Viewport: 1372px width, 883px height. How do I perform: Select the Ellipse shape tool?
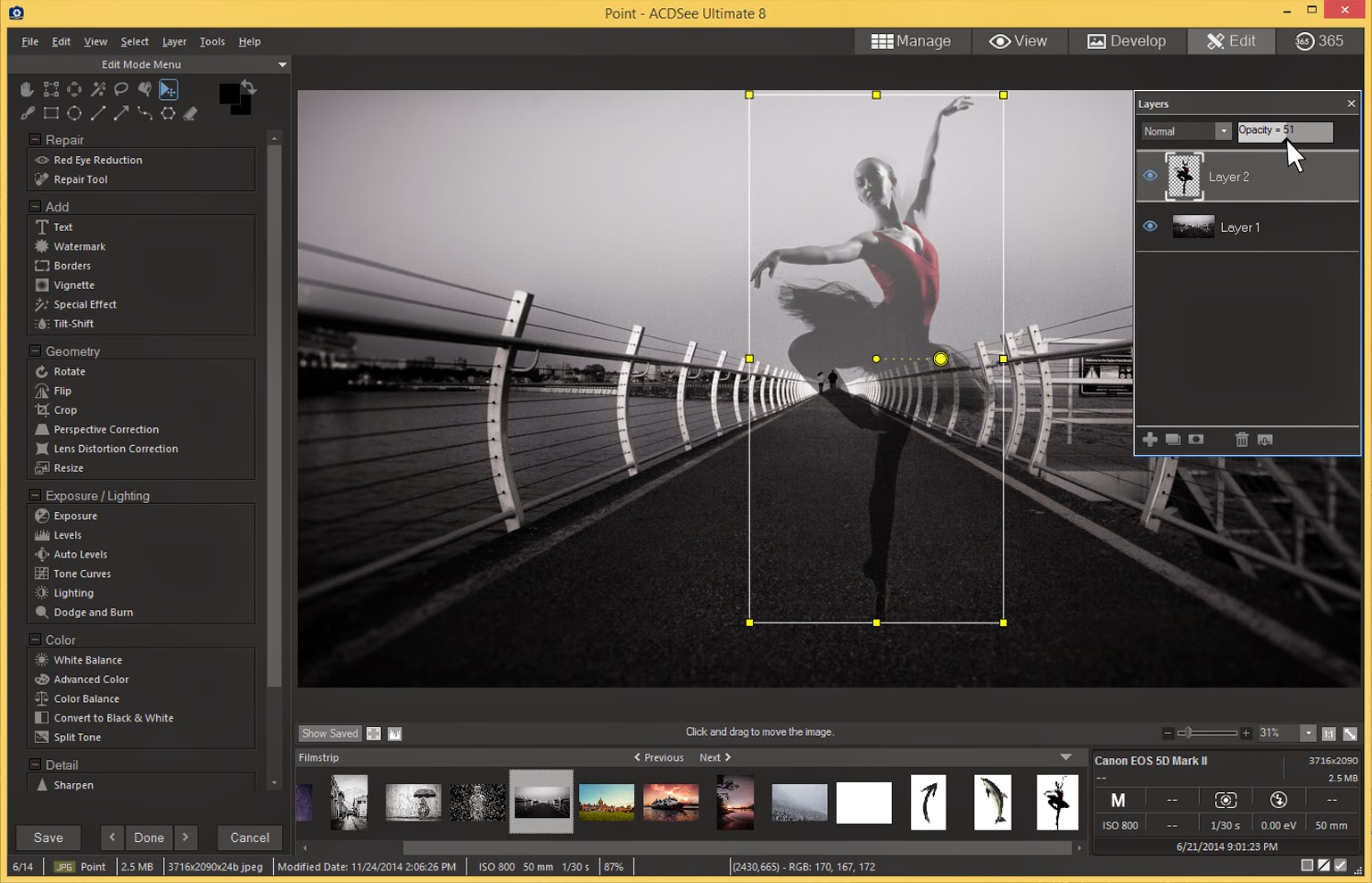[75, 113]
